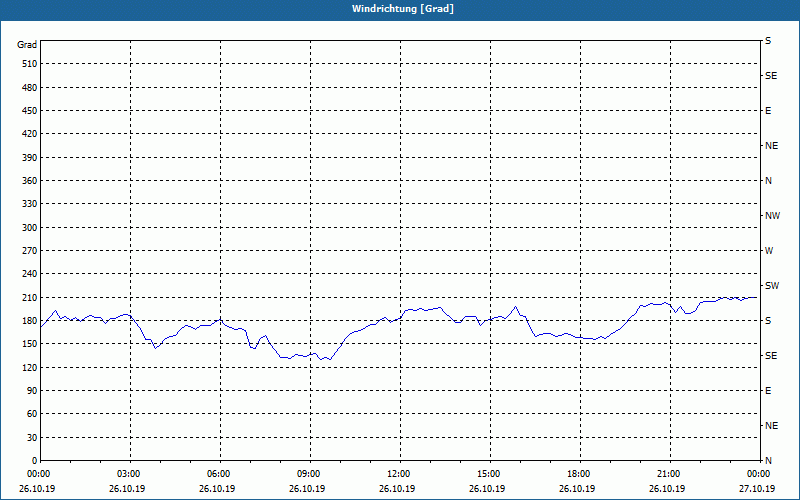Click the 03:00 time label
This screenshot has width=800, height=500.
coord(131,474)
